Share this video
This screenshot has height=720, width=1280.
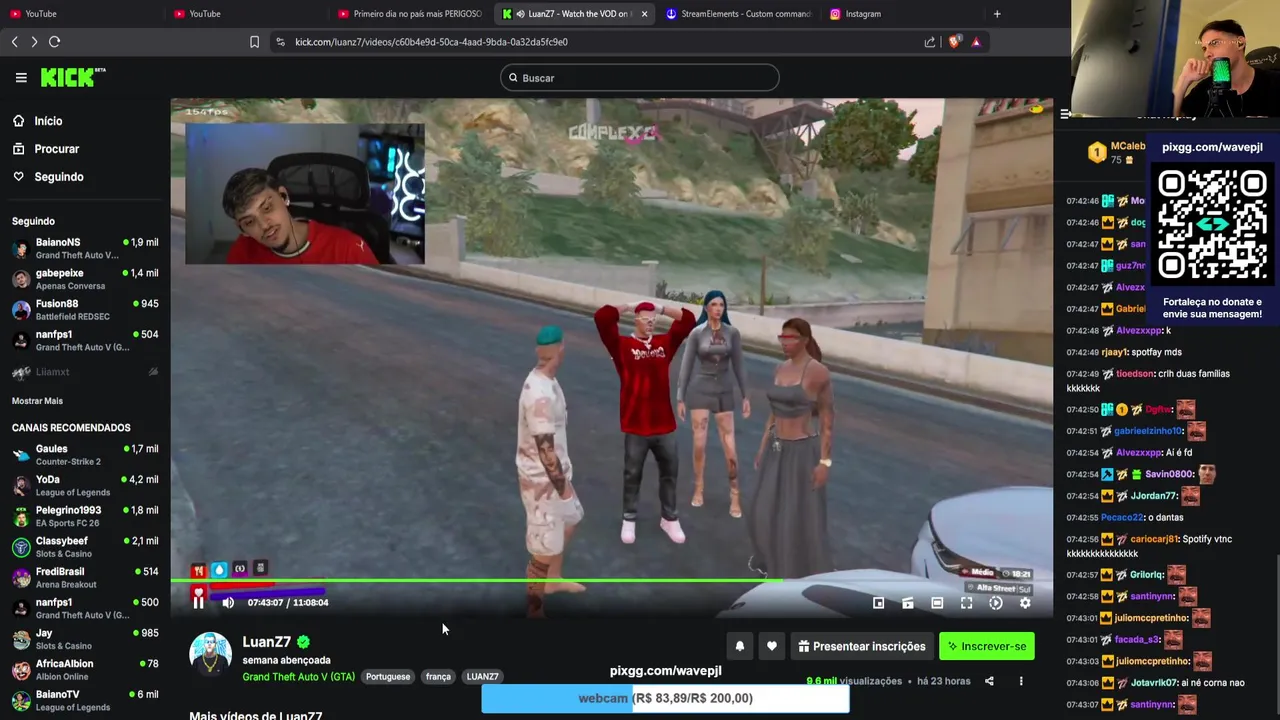(x=989, y=681)
